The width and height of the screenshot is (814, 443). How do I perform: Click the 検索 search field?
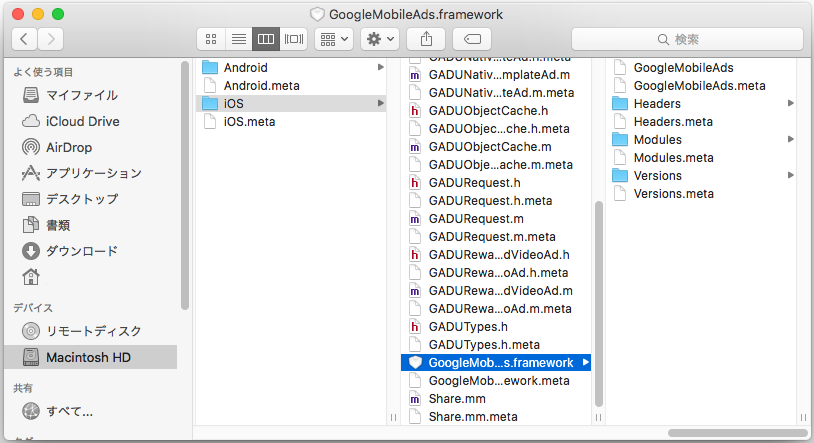[687, 39]
